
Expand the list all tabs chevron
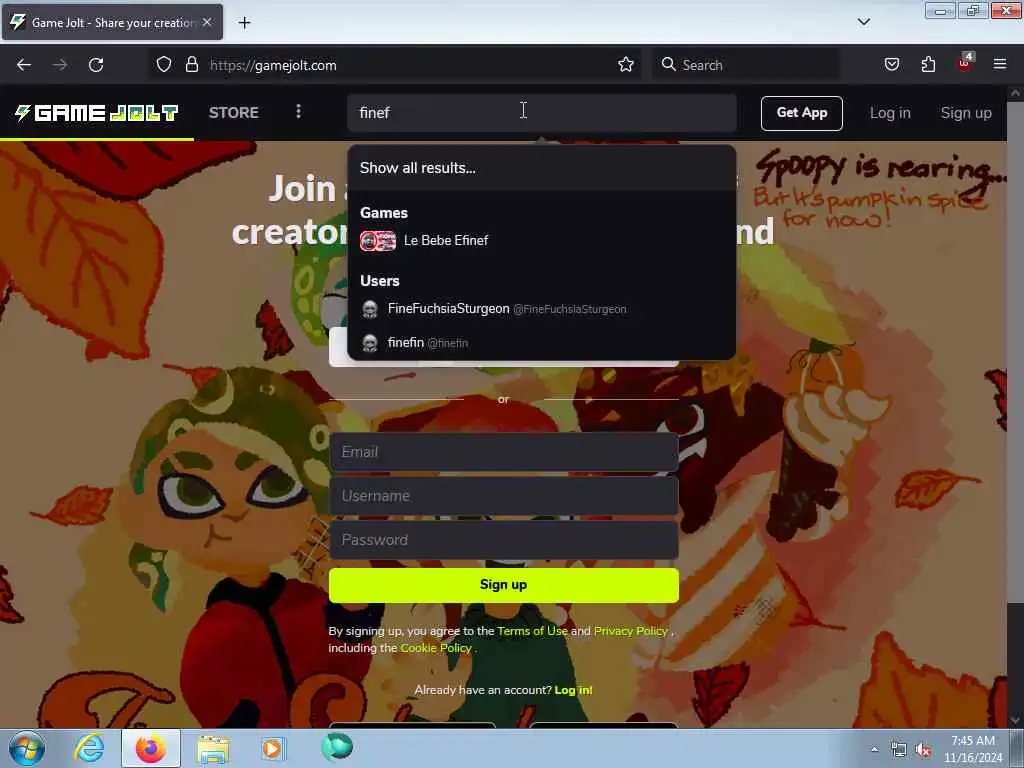tap(863, 22)
